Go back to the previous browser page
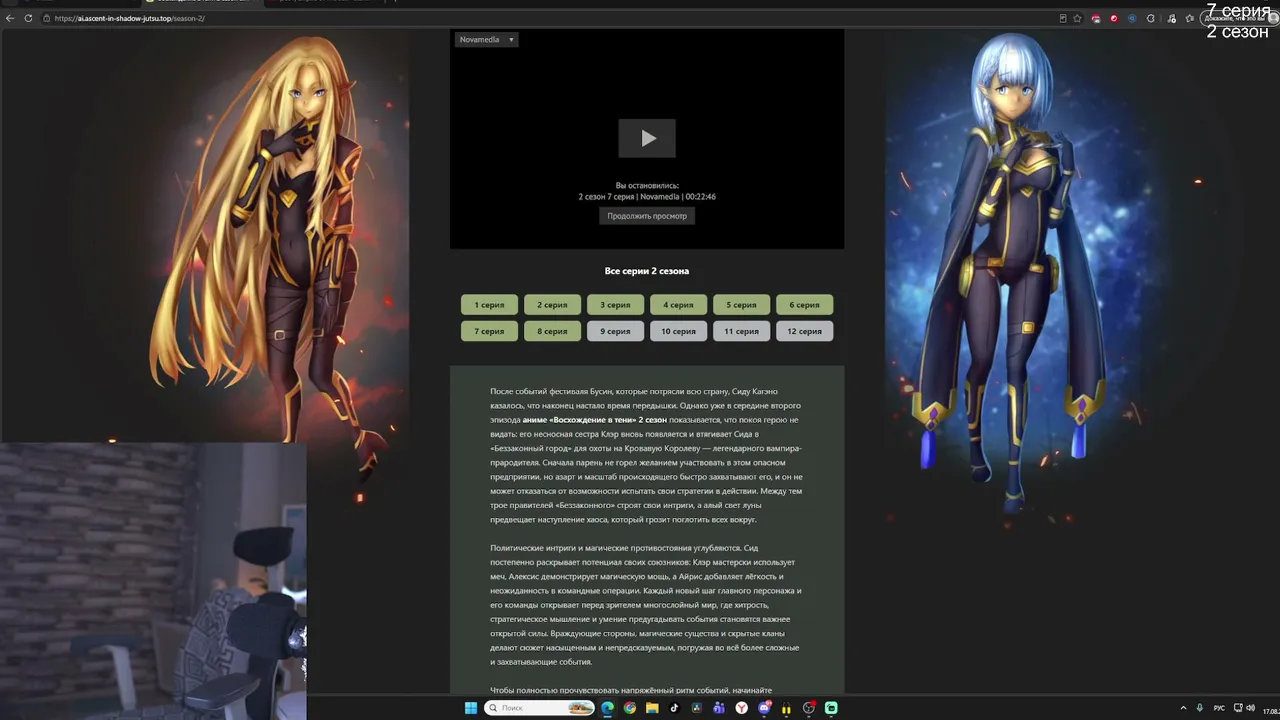 click(x=10, y=18)
